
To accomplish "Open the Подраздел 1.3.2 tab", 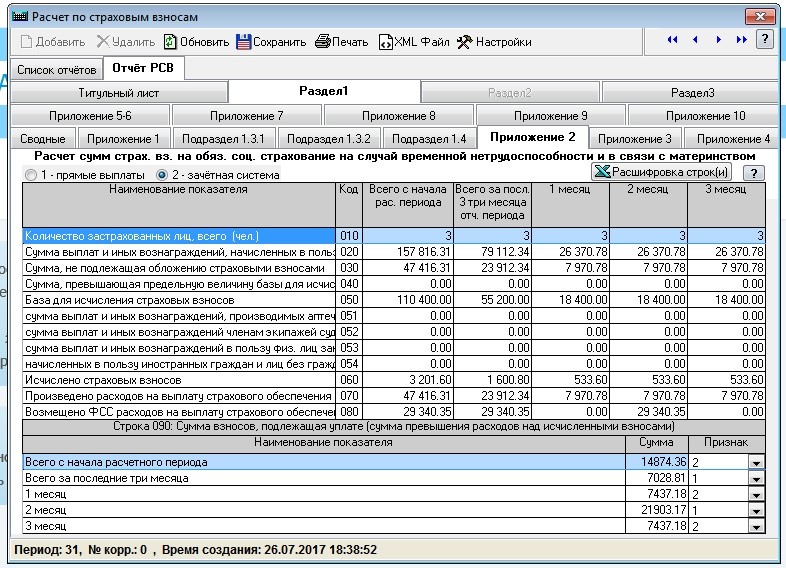I will click(328, 139).
